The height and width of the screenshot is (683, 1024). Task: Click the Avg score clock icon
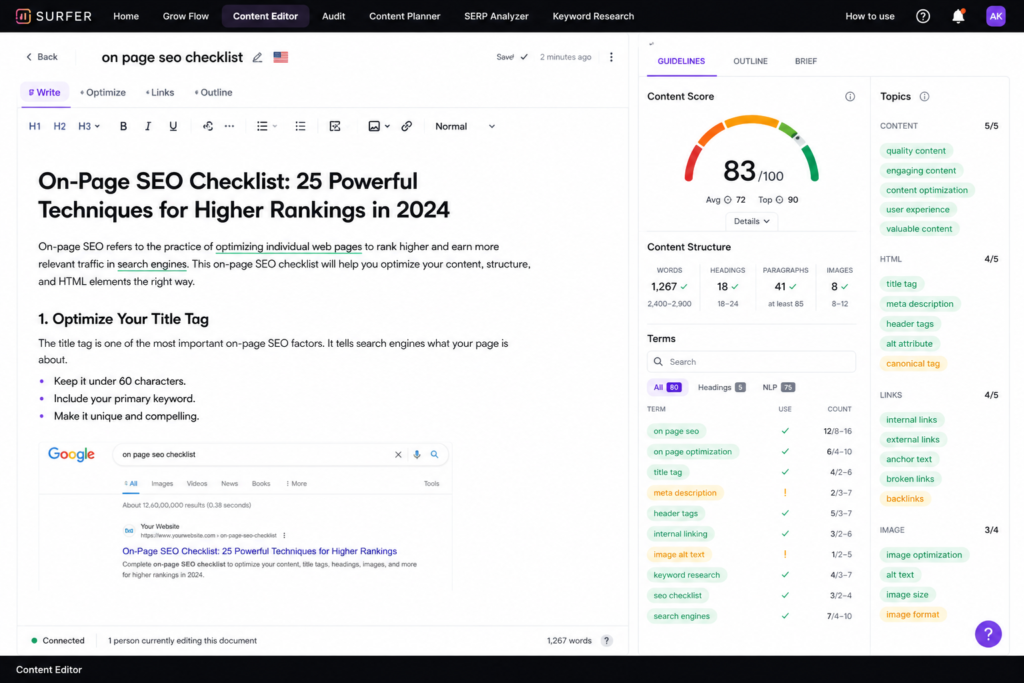click(728, 200)
